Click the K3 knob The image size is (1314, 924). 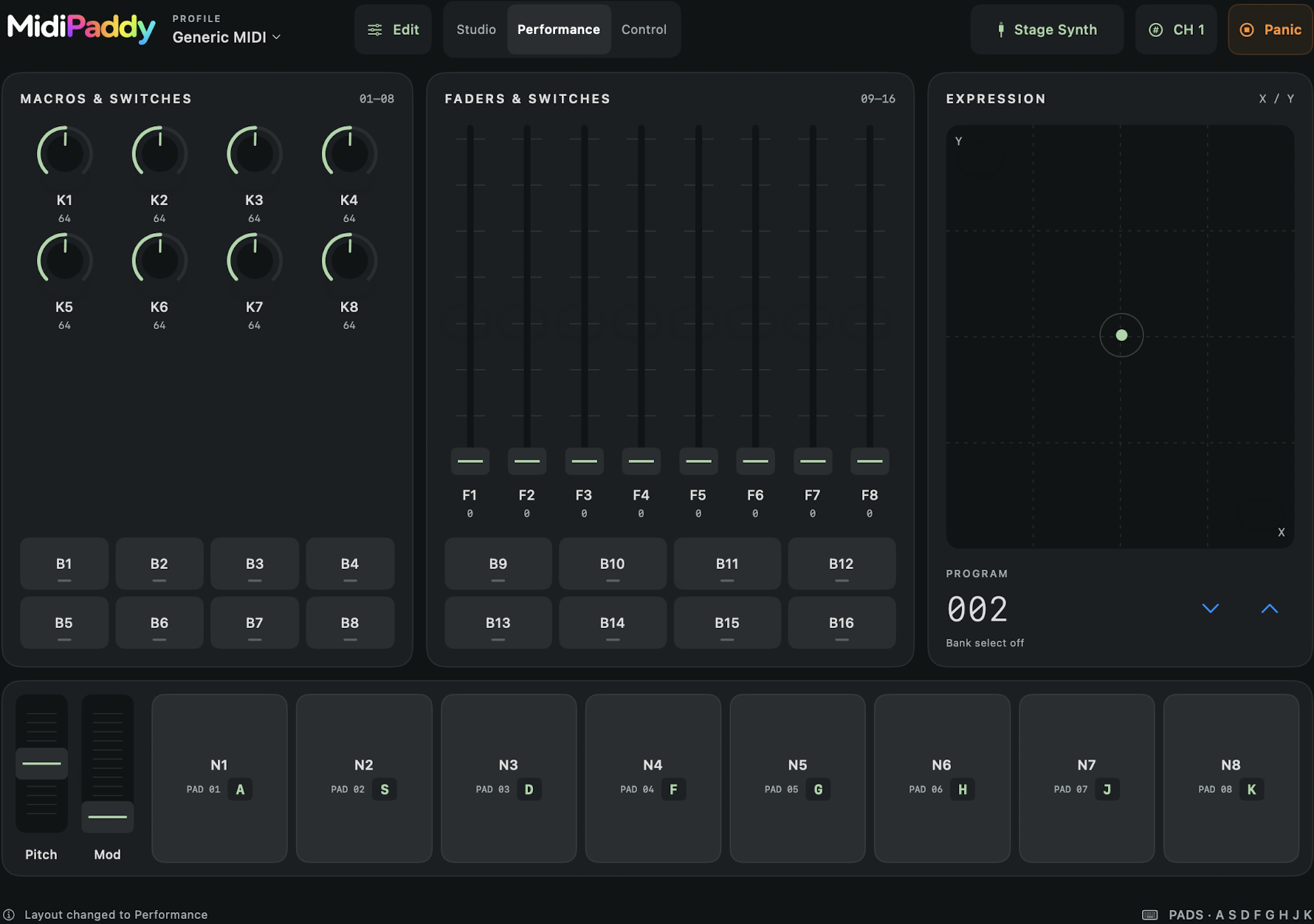click(x=255, y=153)
